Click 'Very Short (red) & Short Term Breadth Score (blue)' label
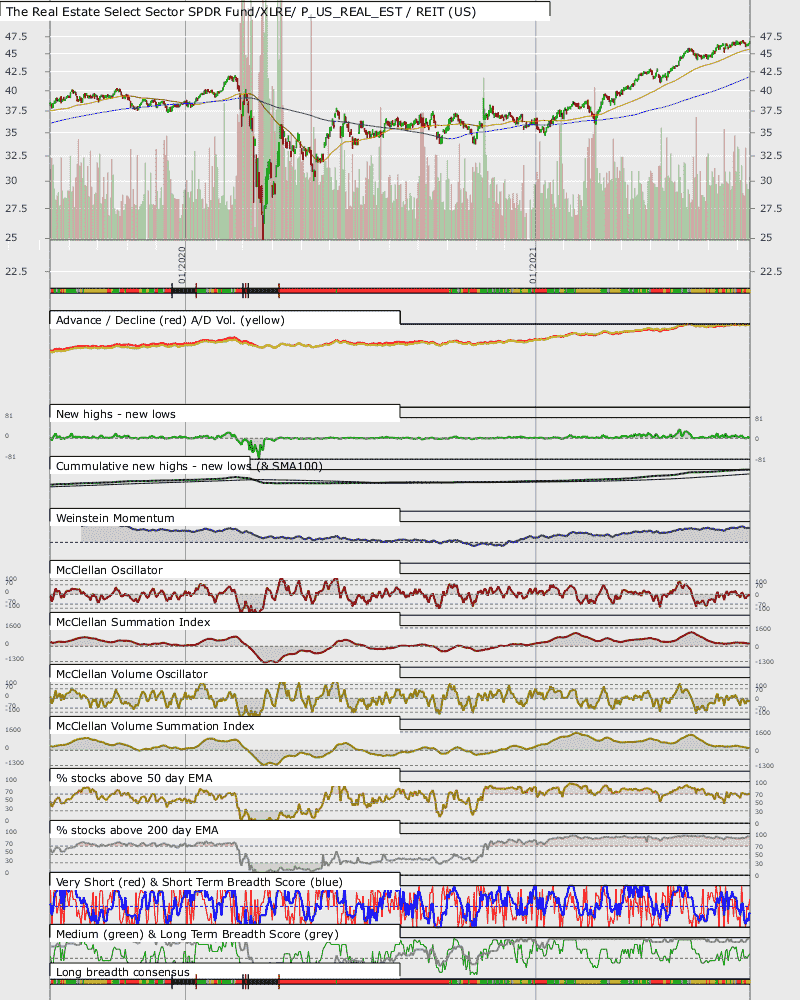 point(199,882)
